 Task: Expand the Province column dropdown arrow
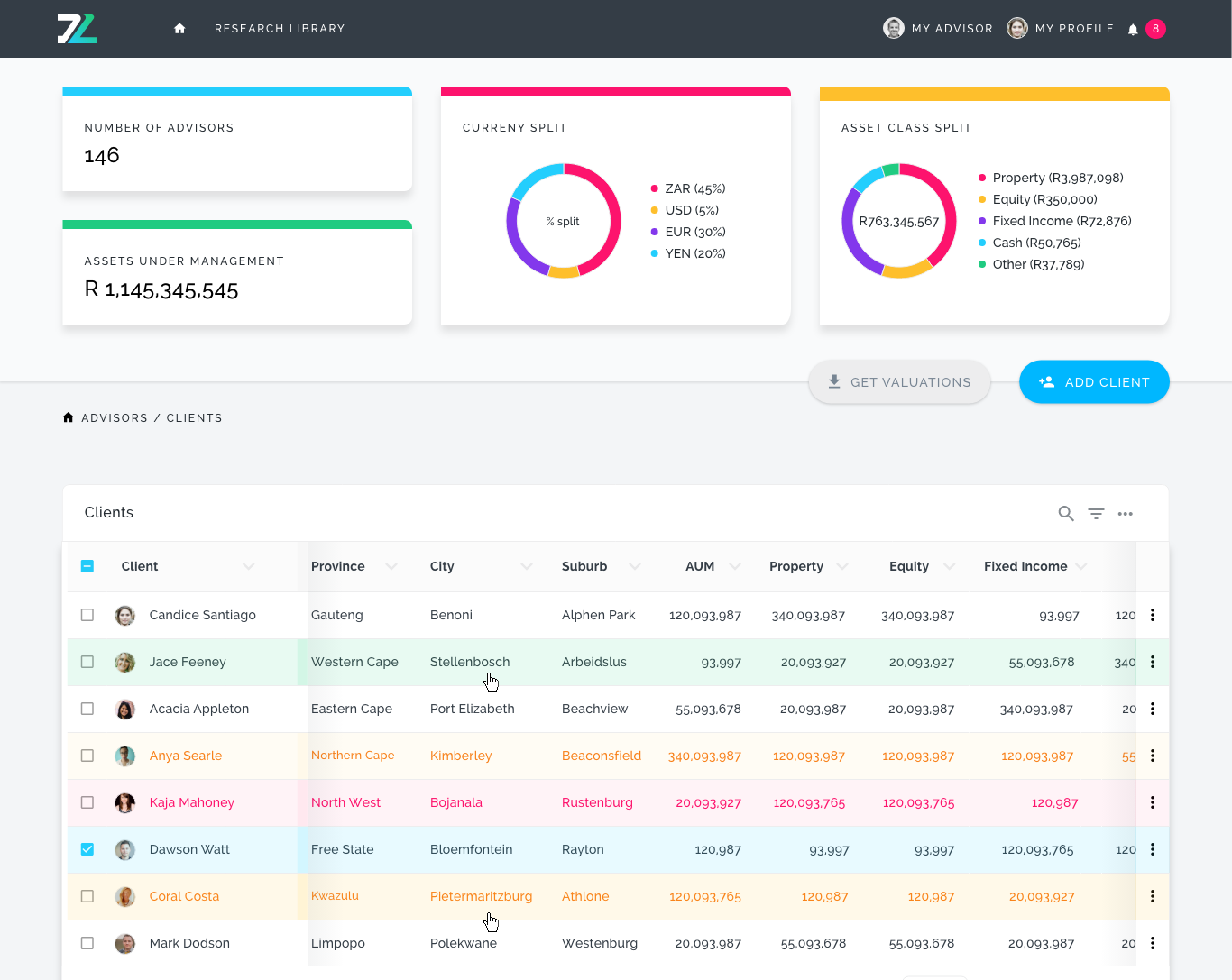(x=391, y=566)
